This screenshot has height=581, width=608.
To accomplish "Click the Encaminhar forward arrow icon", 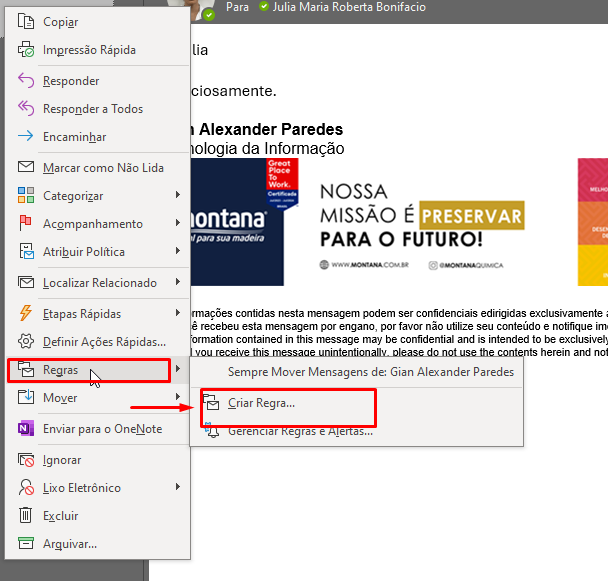I will point(25,137).
